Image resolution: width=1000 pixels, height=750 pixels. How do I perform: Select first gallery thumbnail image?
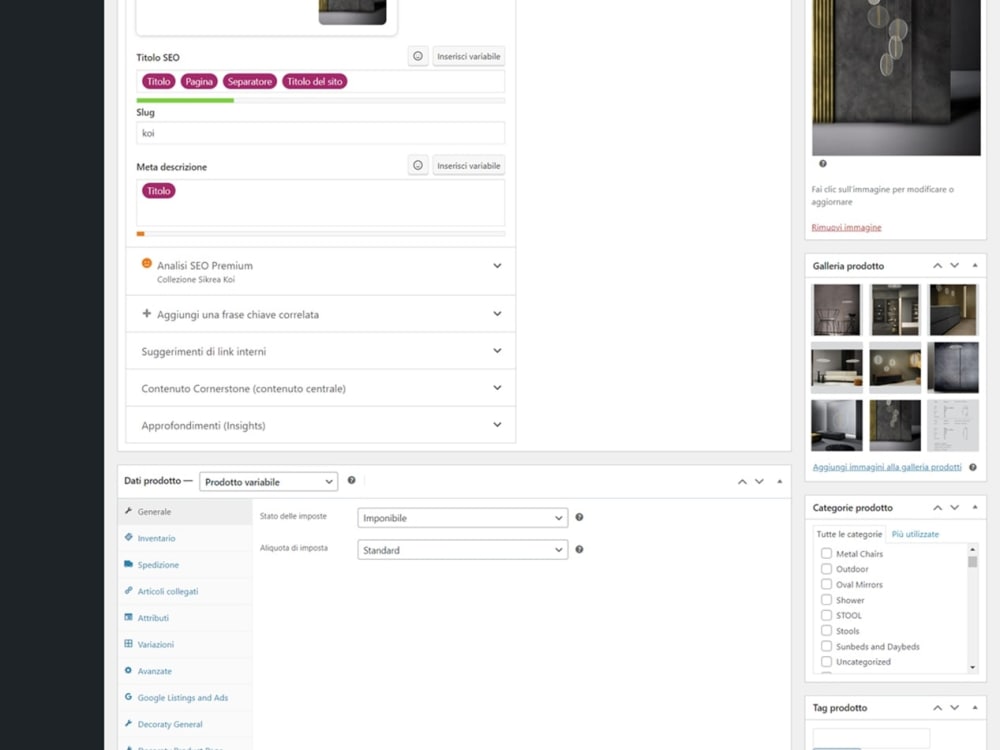point(836,310)
